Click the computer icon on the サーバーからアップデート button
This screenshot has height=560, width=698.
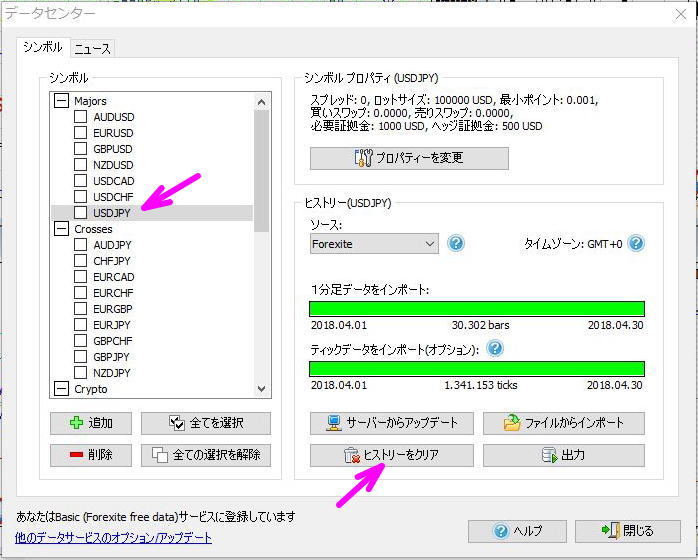334,423
